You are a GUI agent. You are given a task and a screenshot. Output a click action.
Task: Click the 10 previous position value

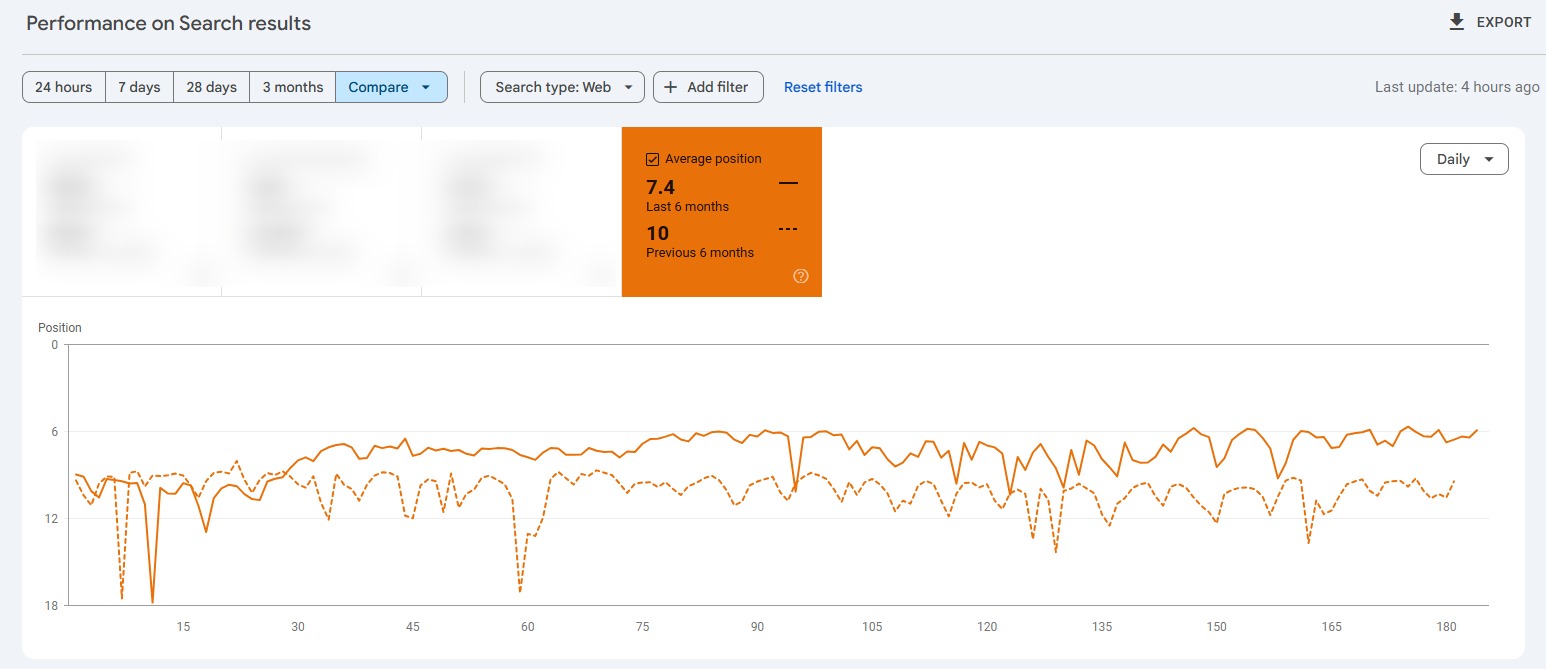point(657,234)
